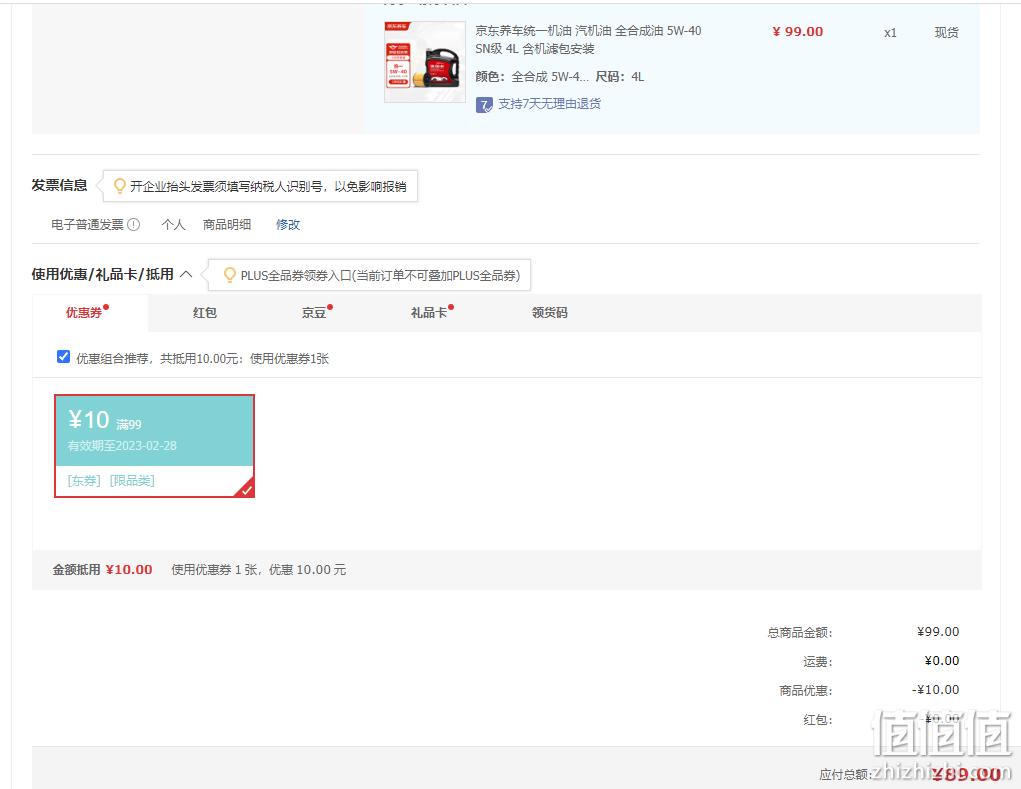
Task: Click the product price ¥ 99.00
Action: click(x=798, y=32)
